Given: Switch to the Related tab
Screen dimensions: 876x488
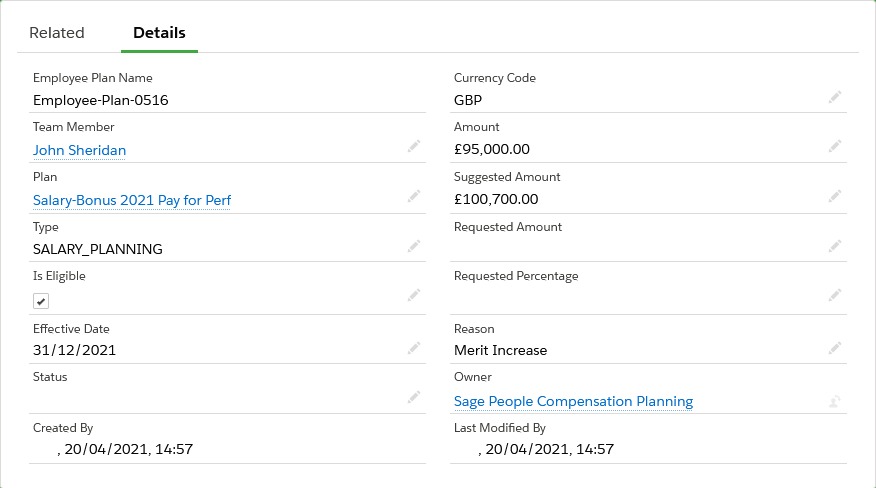Looking at the screenshot, I should click(x=57, y=33).
